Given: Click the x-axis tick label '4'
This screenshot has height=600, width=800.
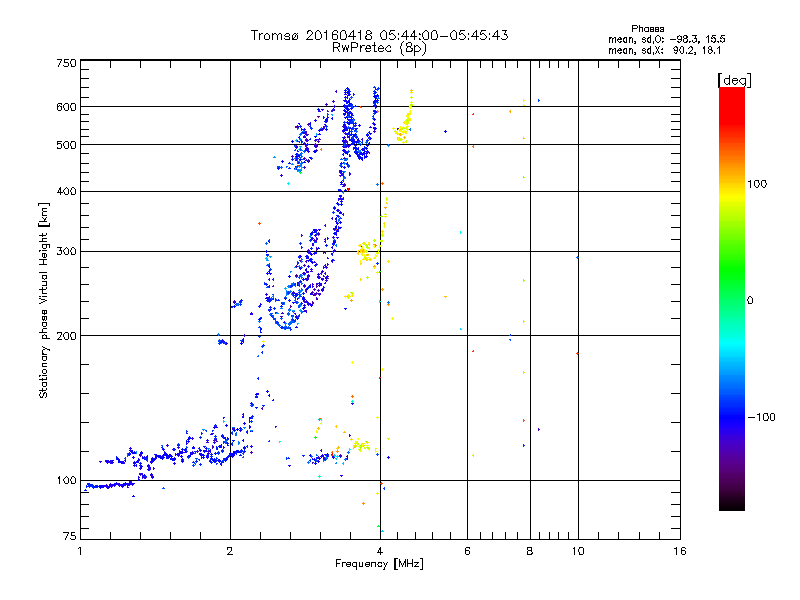Looking at the screenshot, I should point(380,551).
